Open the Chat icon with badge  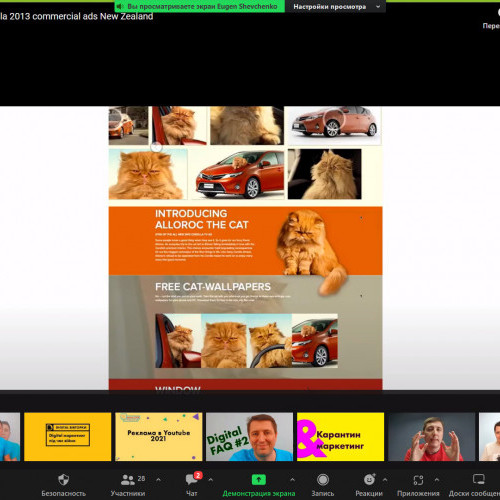[193, 479]
